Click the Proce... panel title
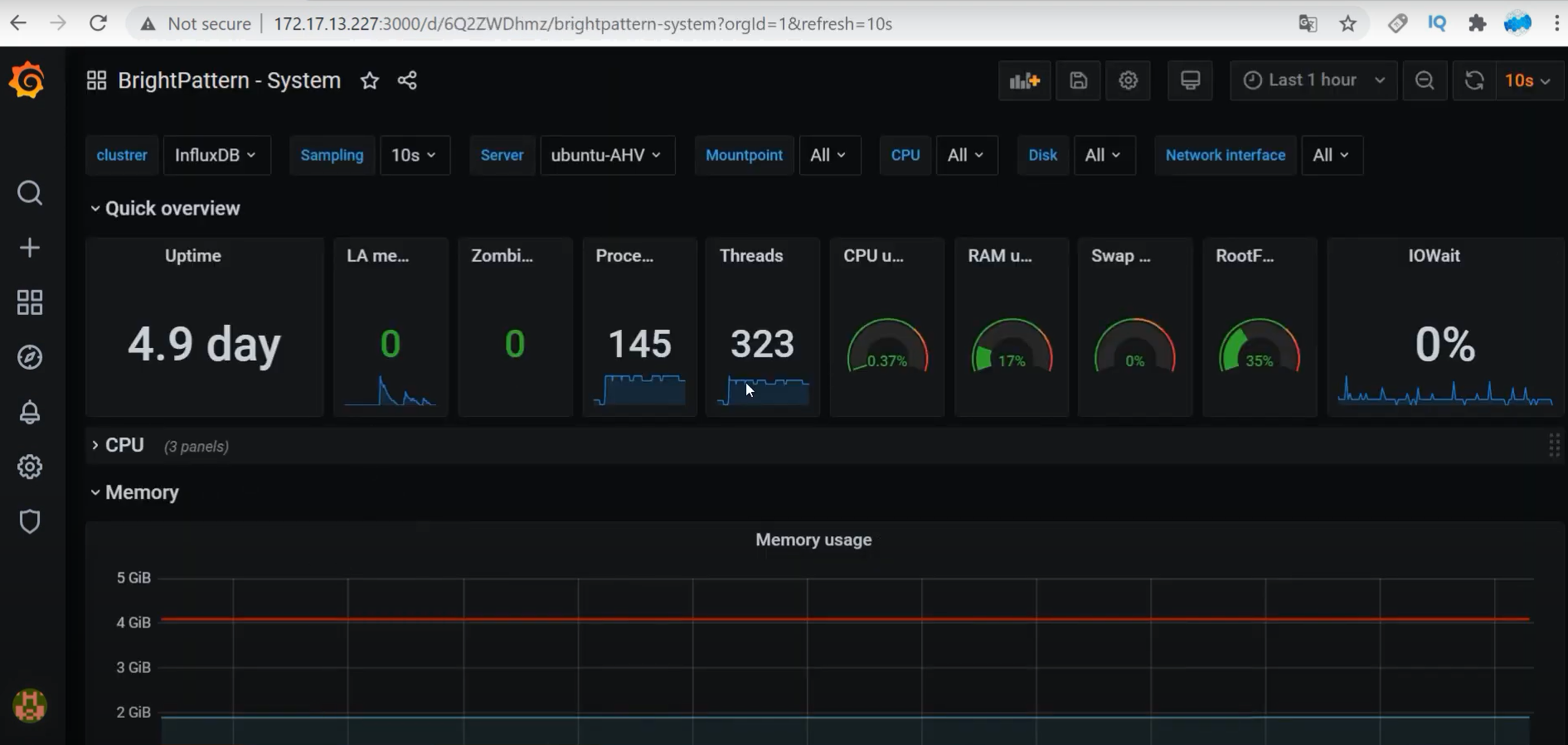 point(624,255)
